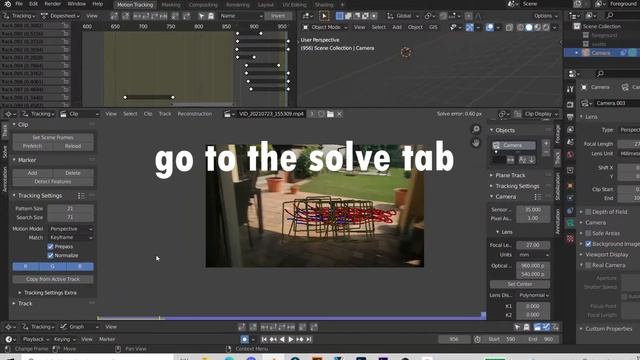Toggle the Safe Areas checkbox
The image size is (640, 360).
click(588, 233)
